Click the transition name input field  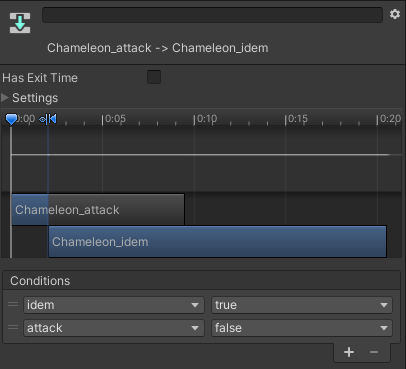(212, 15)
